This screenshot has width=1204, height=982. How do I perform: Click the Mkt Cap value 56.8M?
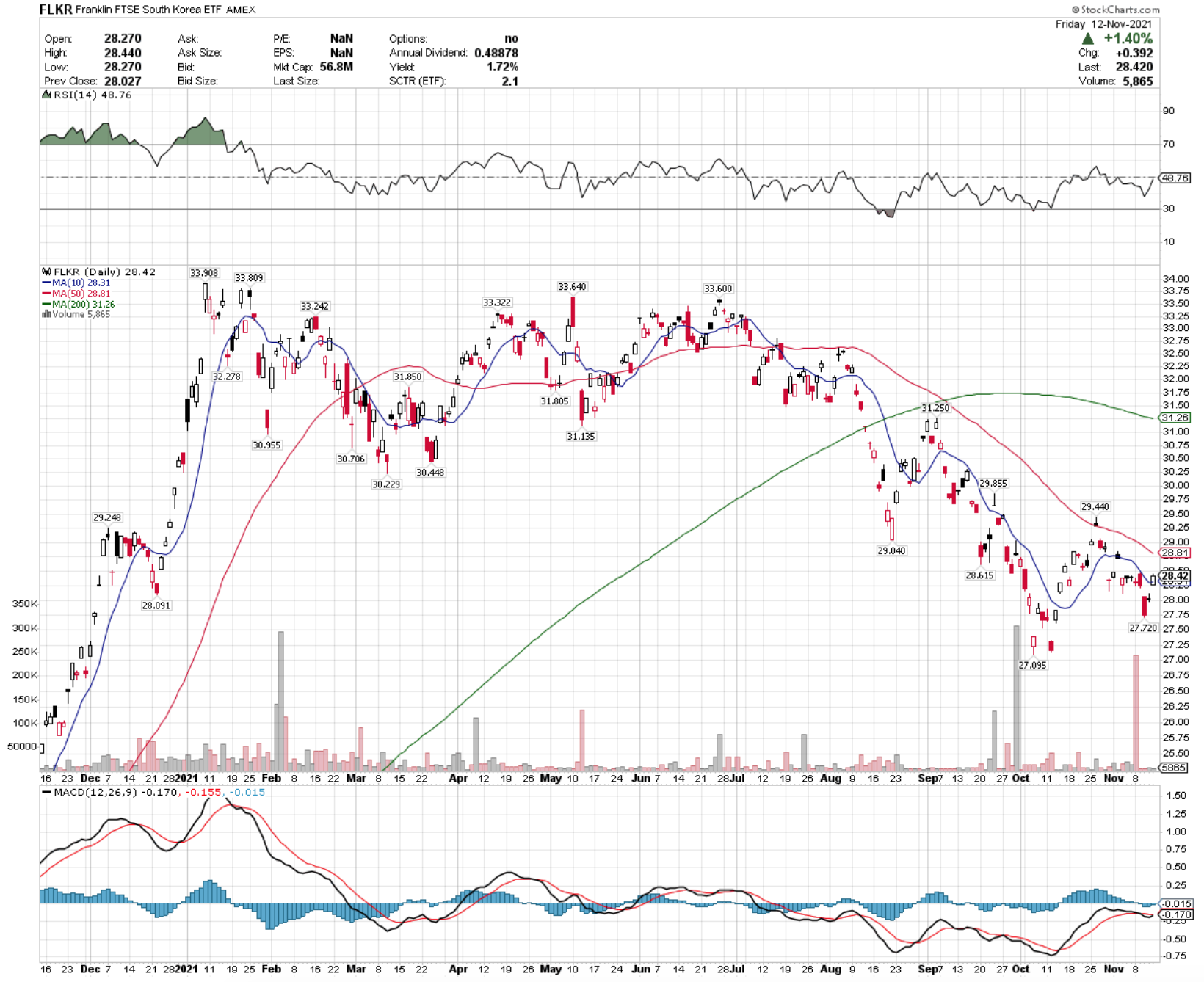coord(336,67)
